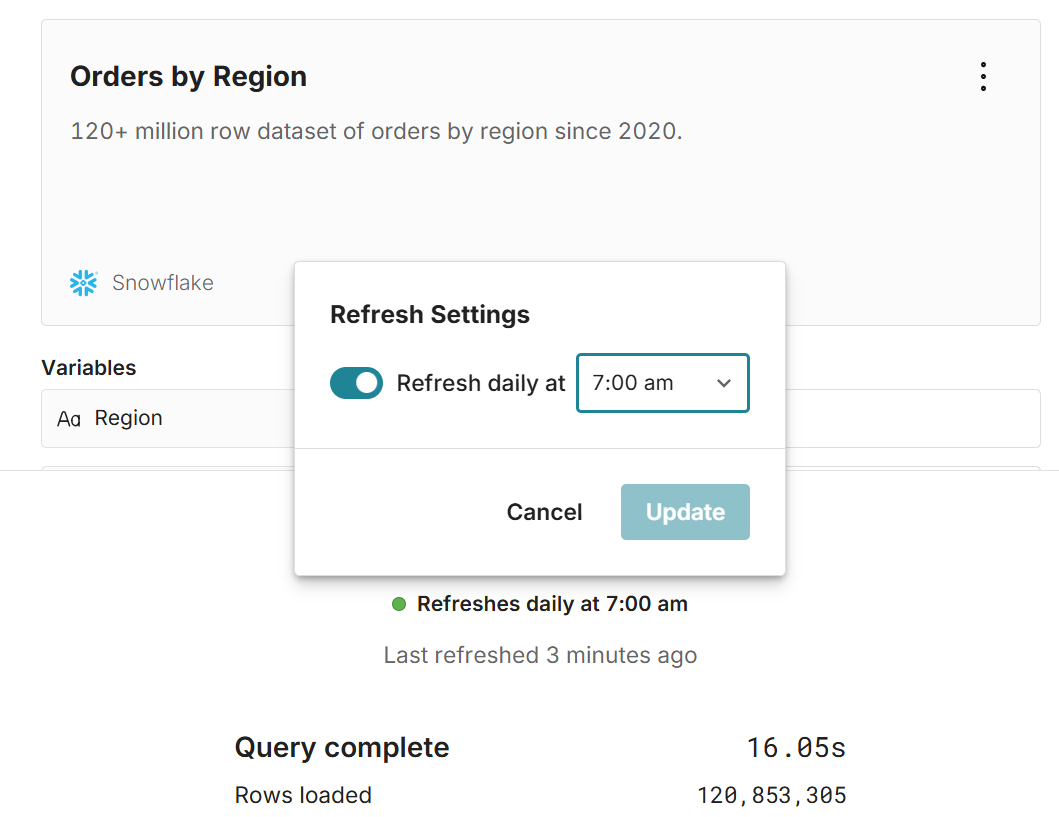Click the green refresh status dot
Viewport: 1059px width, 817px height.
[399, 604]
